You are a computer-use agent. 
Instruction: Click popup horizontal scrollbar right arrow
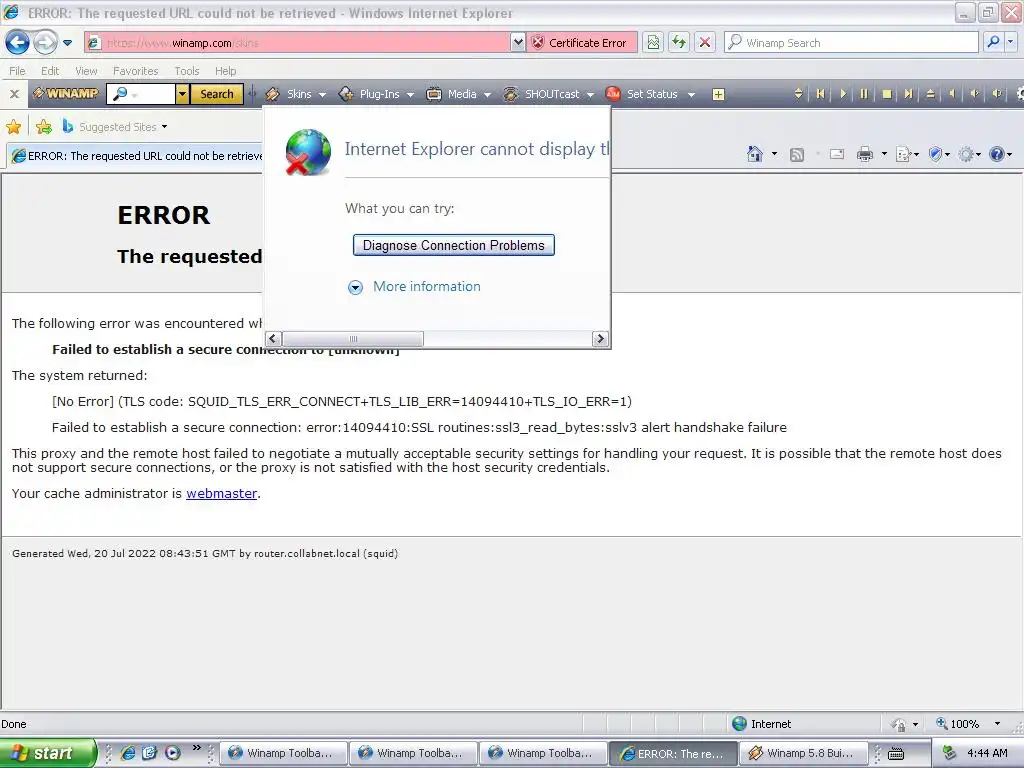point(600,338)
